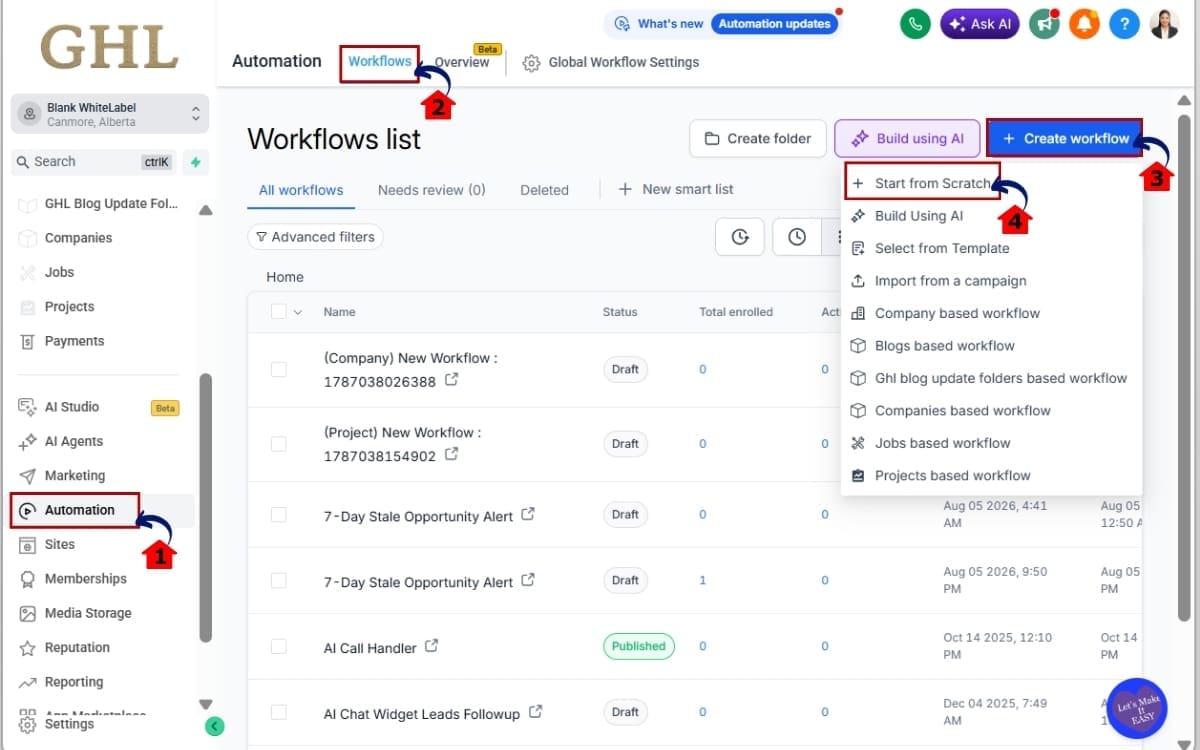
Task: Select the Needs review (0) tab
Action: (432, 190)
